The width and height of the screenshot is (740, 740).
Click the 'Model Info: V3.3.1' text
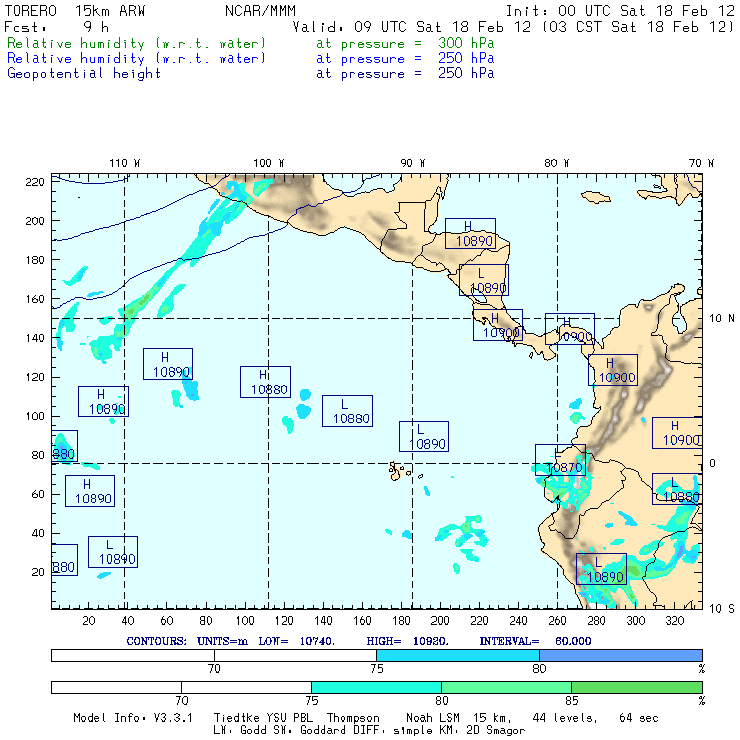(133, 718)
